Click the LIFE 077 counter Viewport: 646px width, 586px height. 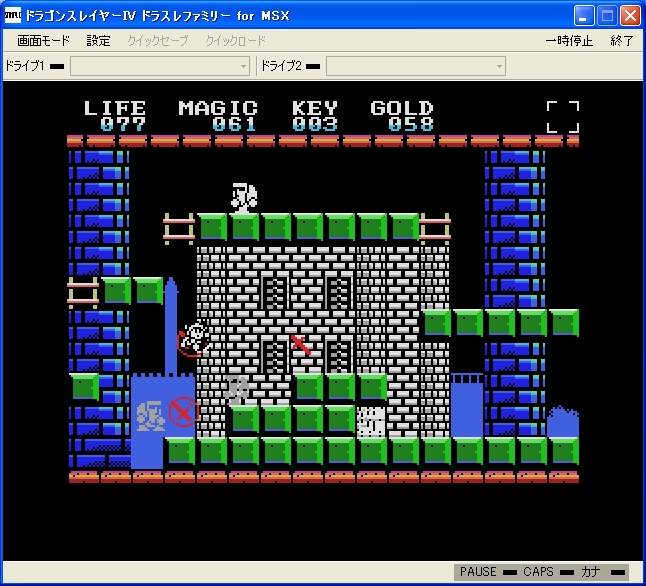click(115, 116)
